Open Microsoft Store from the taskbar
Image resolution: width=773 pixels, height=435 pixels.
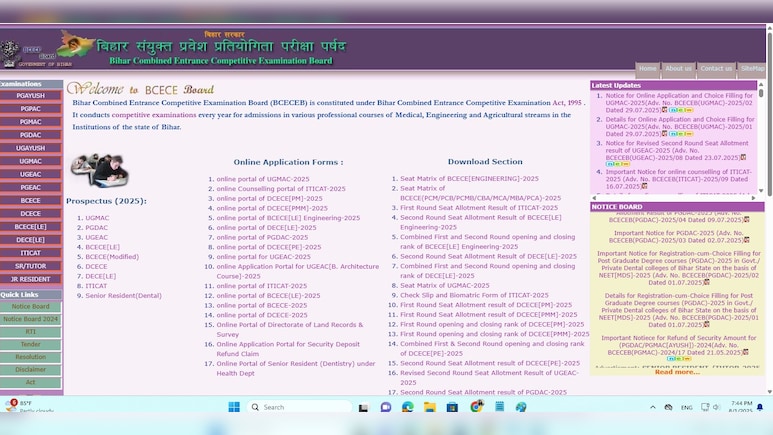452,407
